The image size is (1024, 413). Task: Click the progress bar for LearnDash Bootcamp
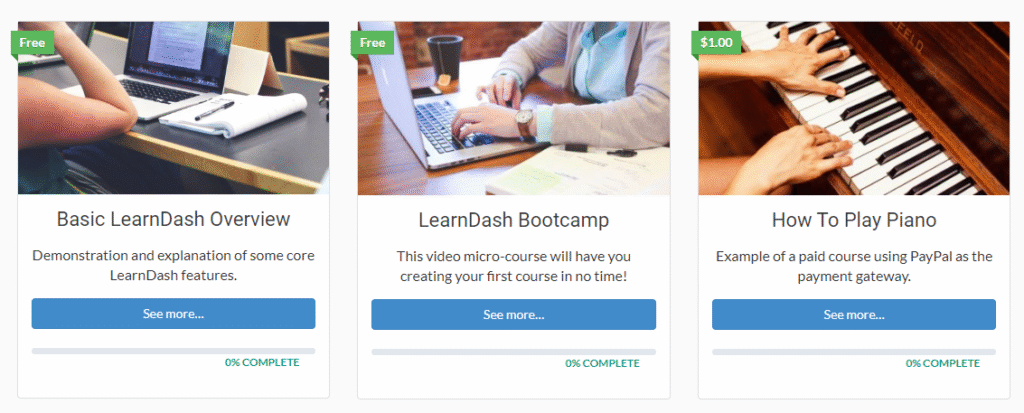pyautogui.click(x=514, y=352)
